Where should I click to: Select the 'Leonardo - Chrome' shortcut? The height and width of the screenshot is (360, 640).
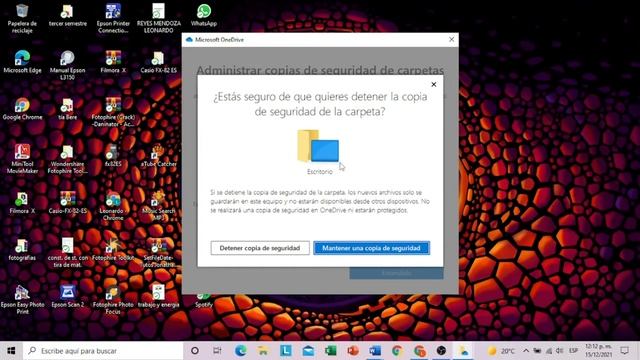[x=113, y=206]
